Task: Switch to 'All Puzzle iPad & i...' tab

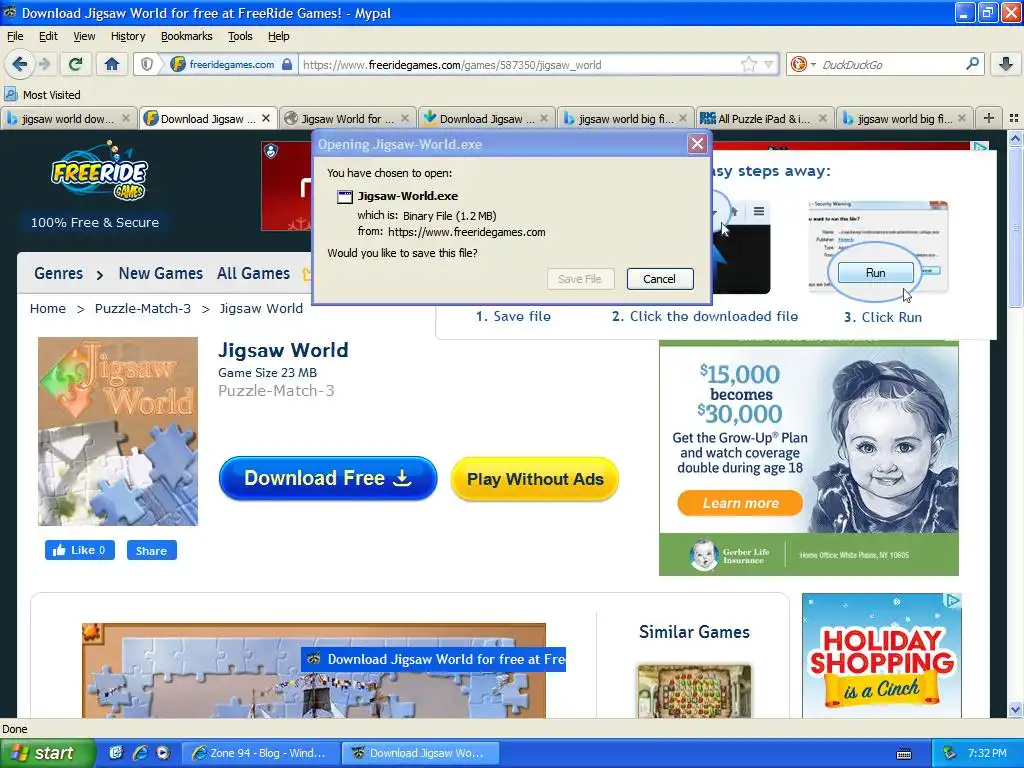Action: pos(765,118)
